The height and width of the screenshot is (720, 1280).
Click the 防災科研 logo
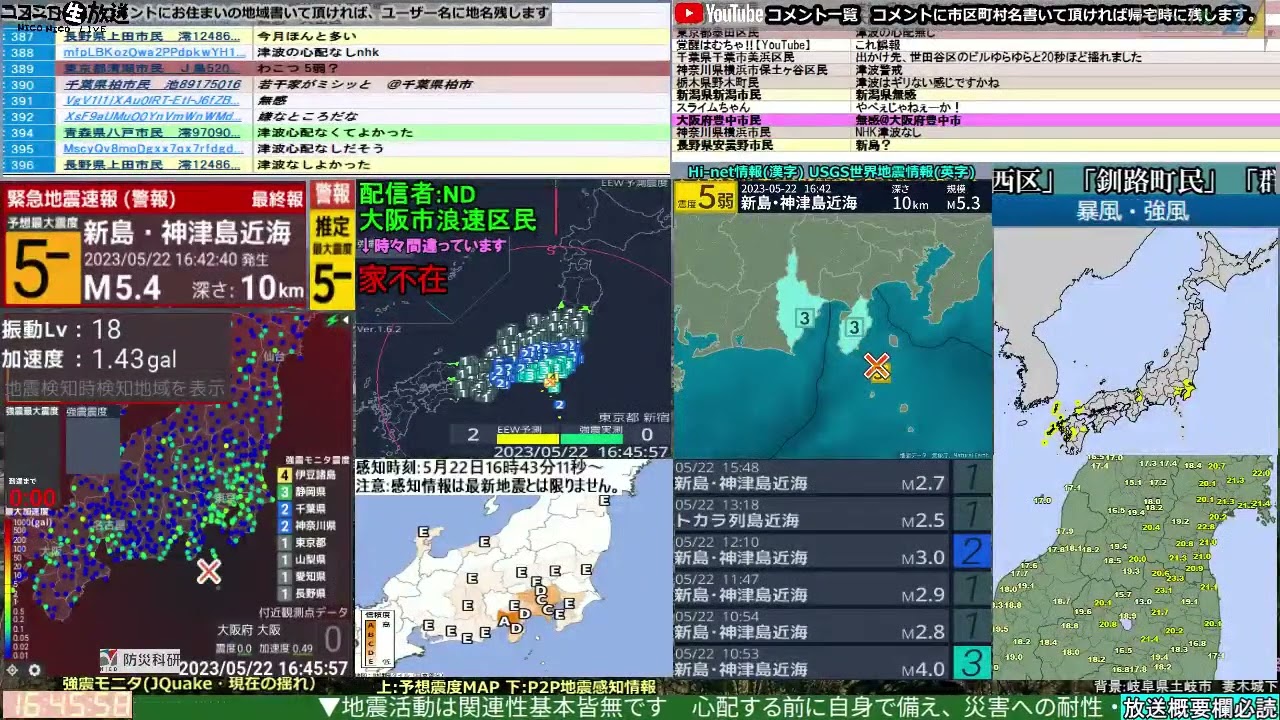140,659
